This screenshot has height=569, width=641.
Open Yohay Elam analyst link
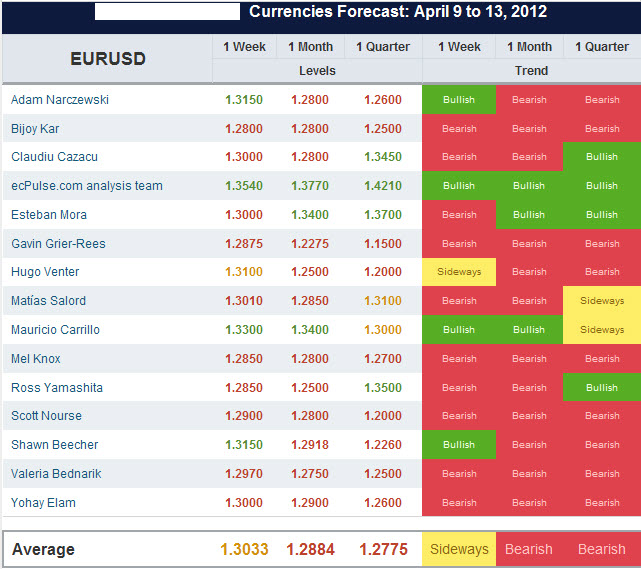click(x=43, y=503)
